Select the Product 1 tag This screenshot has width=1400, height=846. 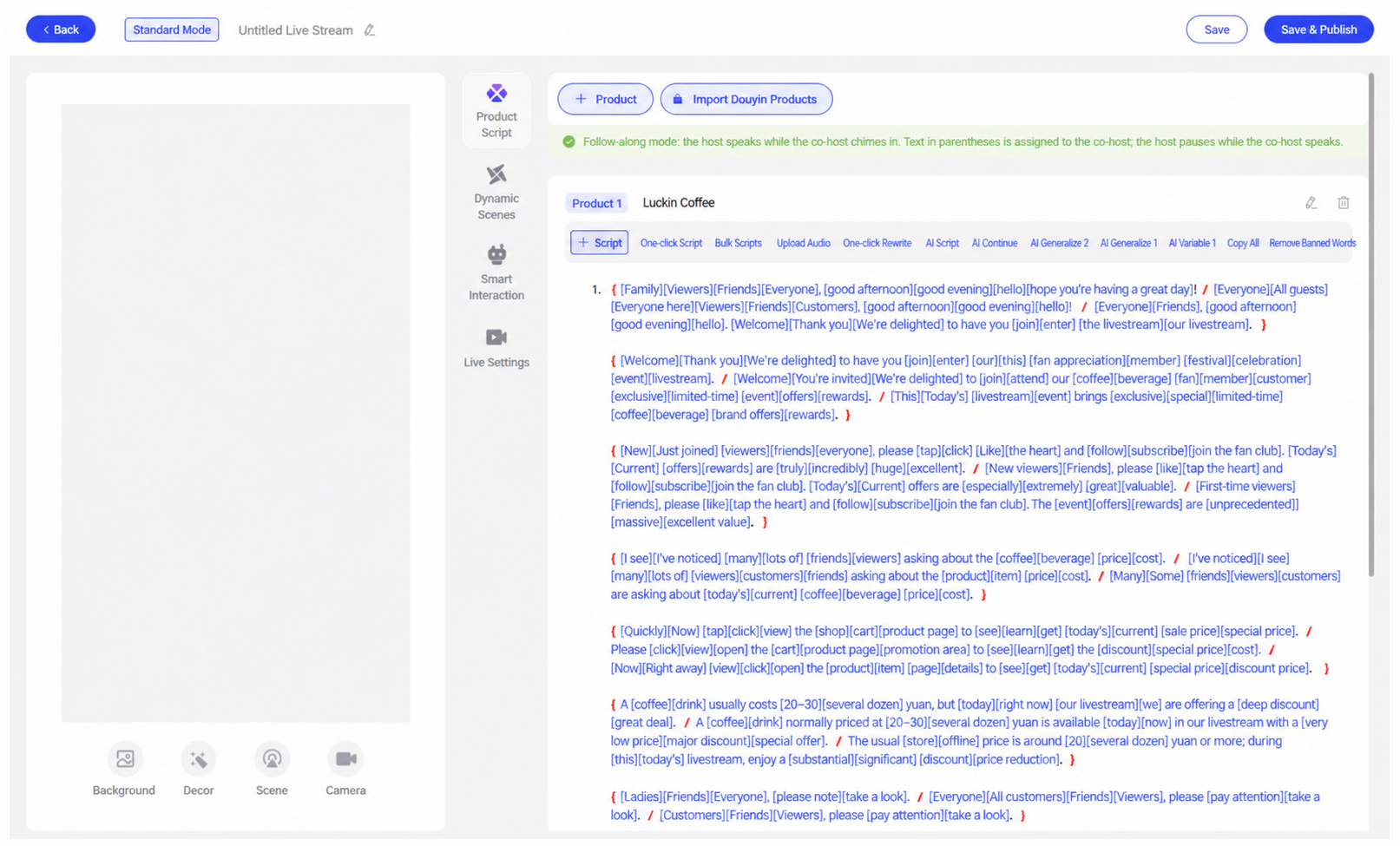[x=596, y=203]
